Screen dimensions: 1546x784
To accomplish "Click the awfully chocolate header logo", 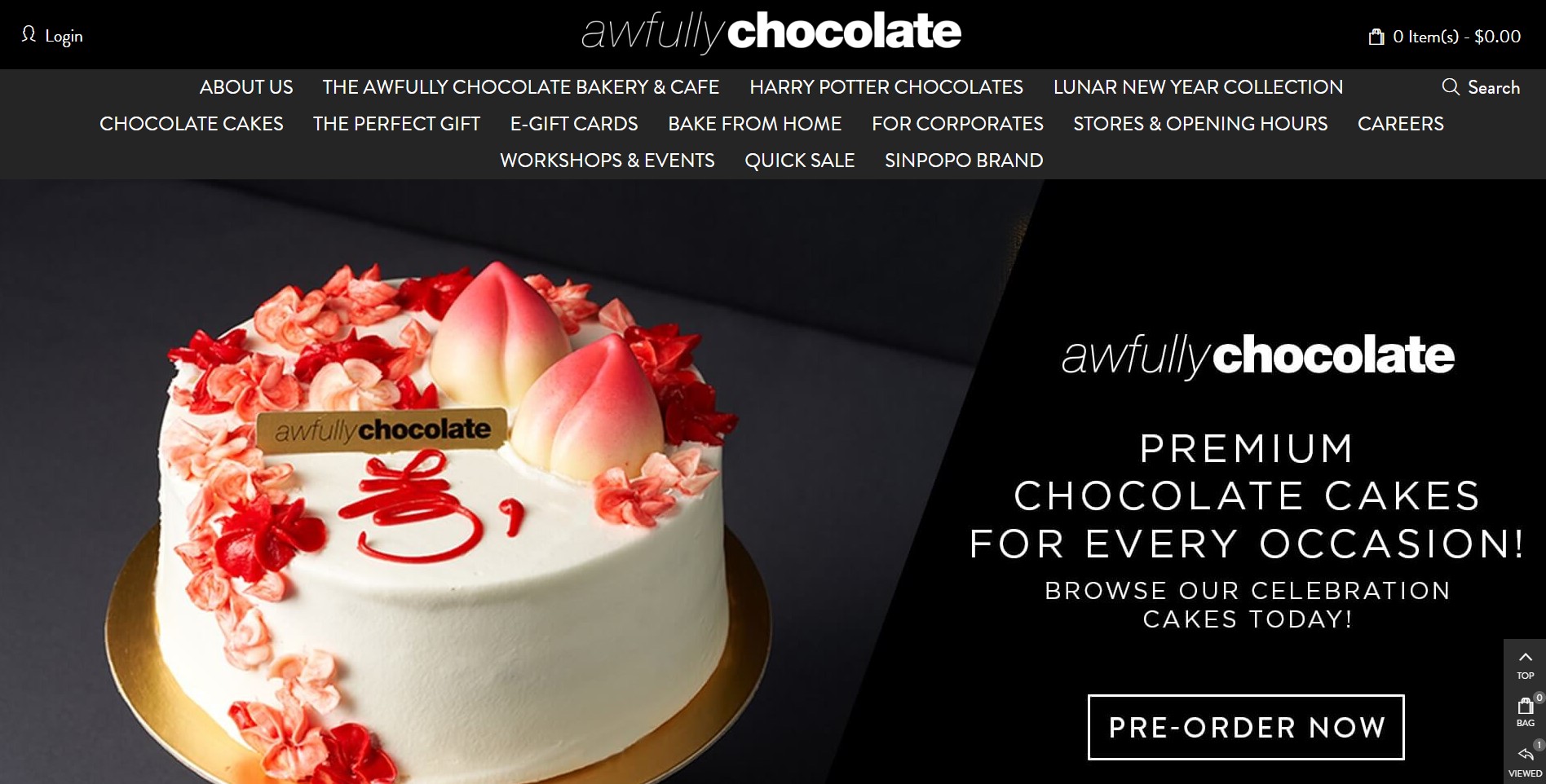I will (771, 33).
